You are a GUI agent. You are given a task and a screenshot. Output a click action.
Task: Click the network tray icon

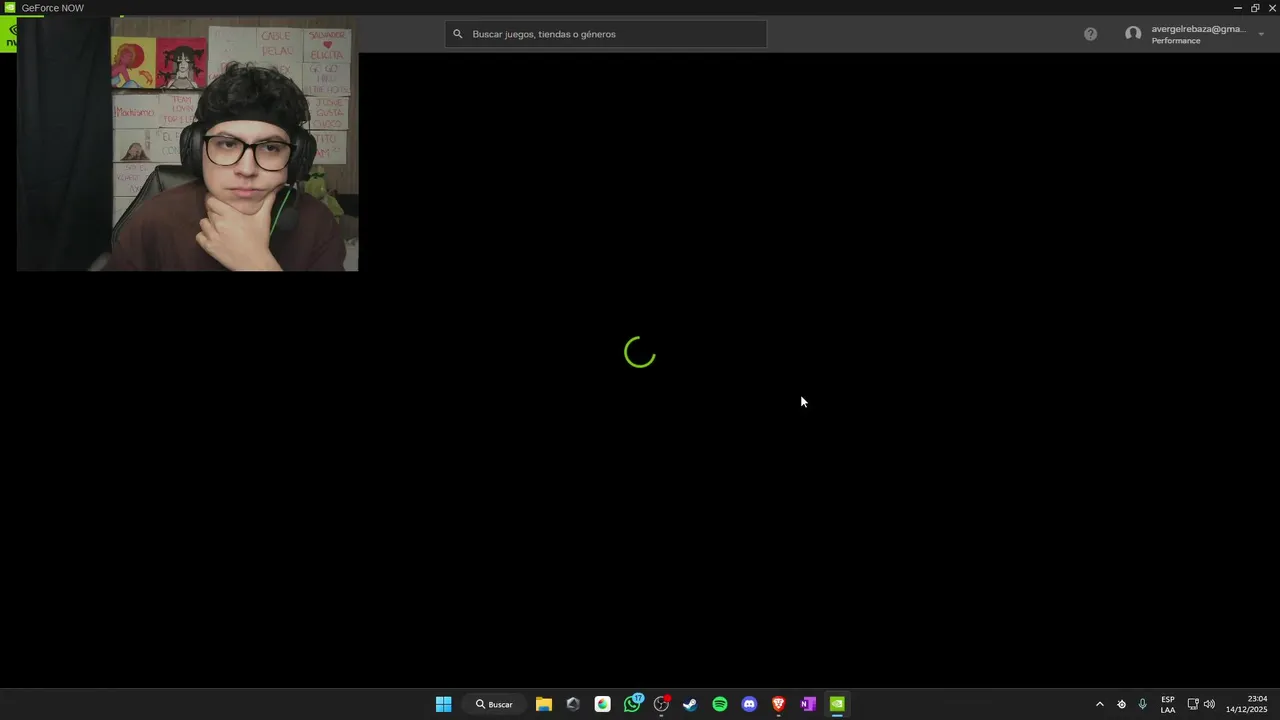coord(1193,704)
